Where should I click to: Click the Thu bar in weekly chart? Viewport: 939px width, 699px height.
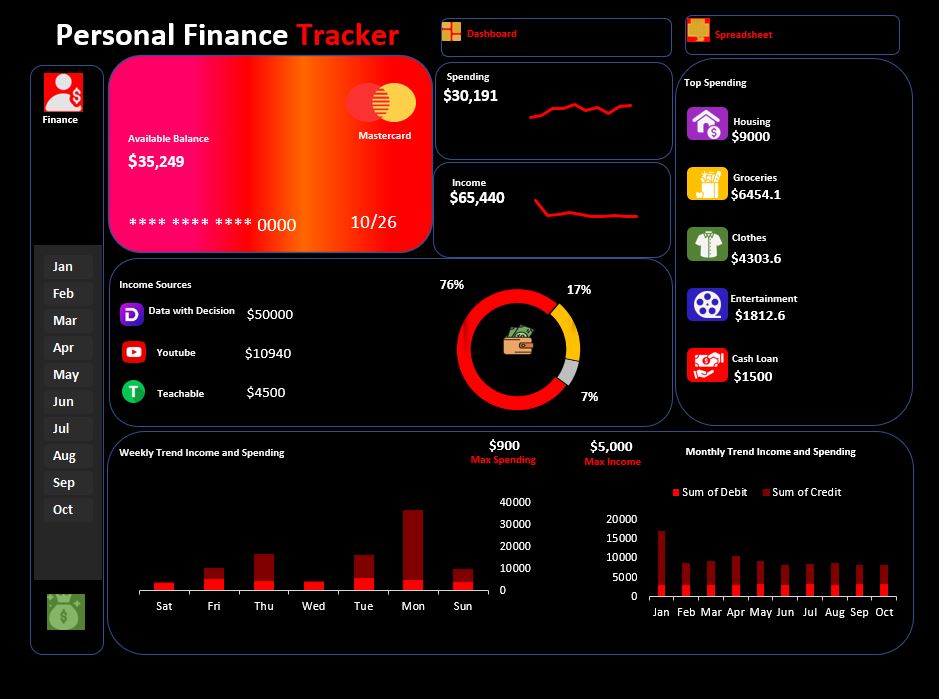(x=263, y=572)
